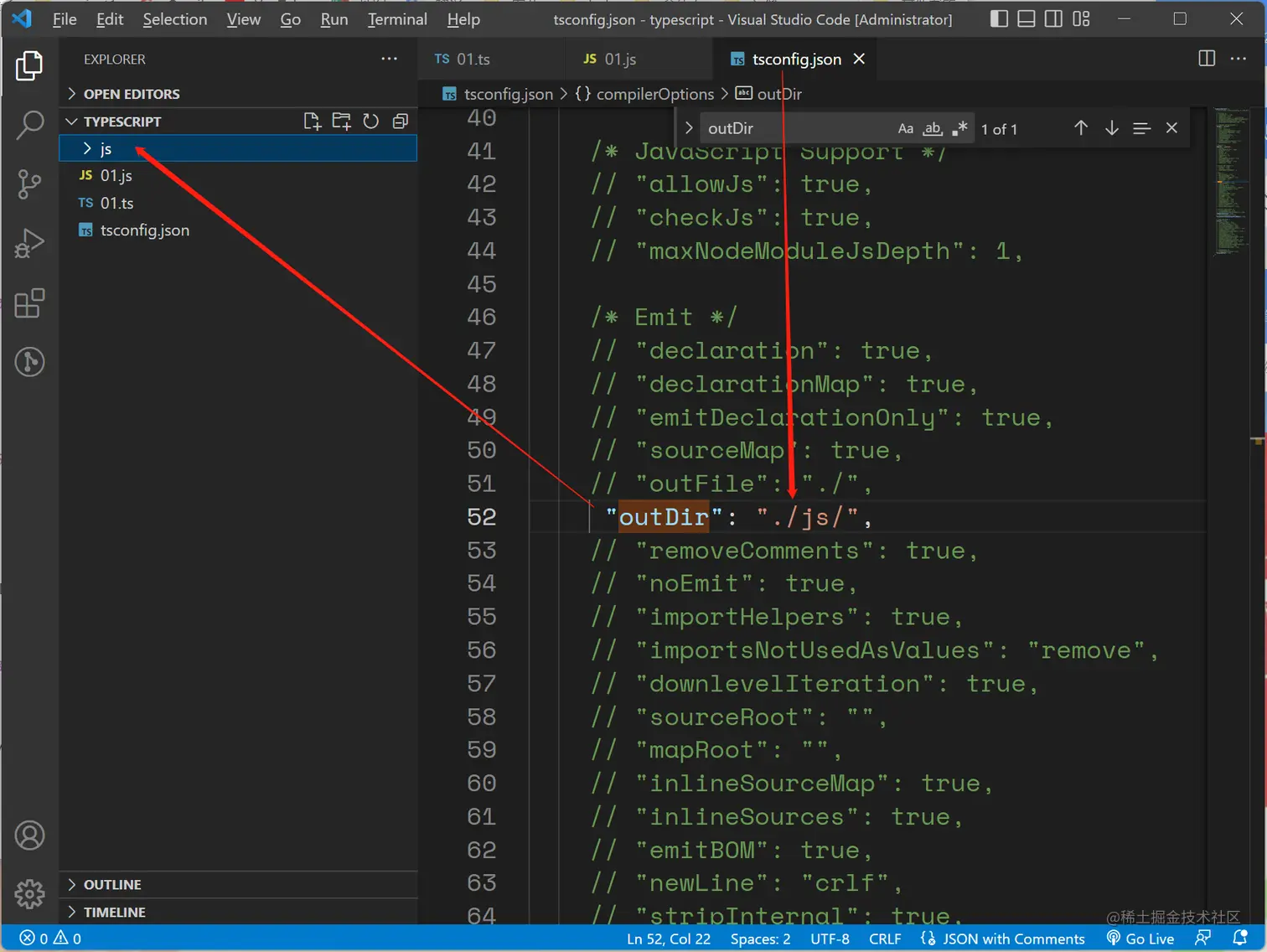Open editor more actions menu

pyautogui.click(x=1239, y=59)
